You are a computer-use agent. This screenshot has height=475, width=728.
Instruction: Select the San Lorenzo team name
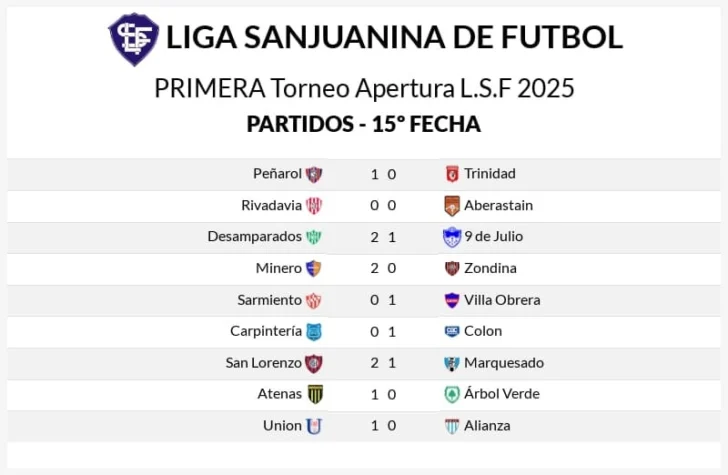[264, 363]
